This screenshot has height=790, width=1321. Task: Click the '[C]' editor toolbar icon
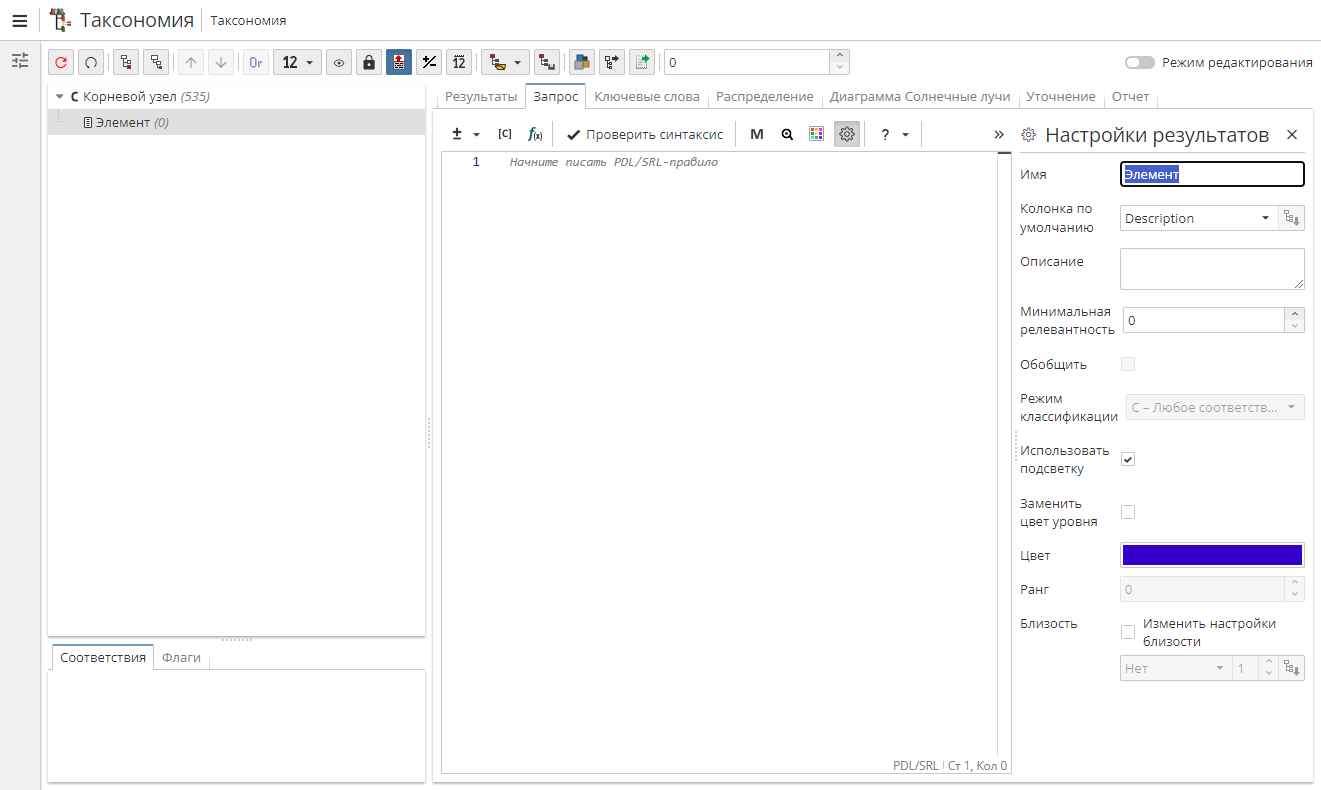tap(505, 134)
